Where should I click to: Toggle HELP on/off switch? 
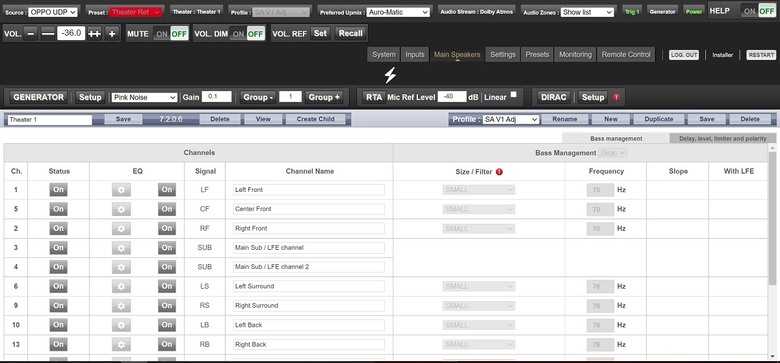[x=758, y=11]
